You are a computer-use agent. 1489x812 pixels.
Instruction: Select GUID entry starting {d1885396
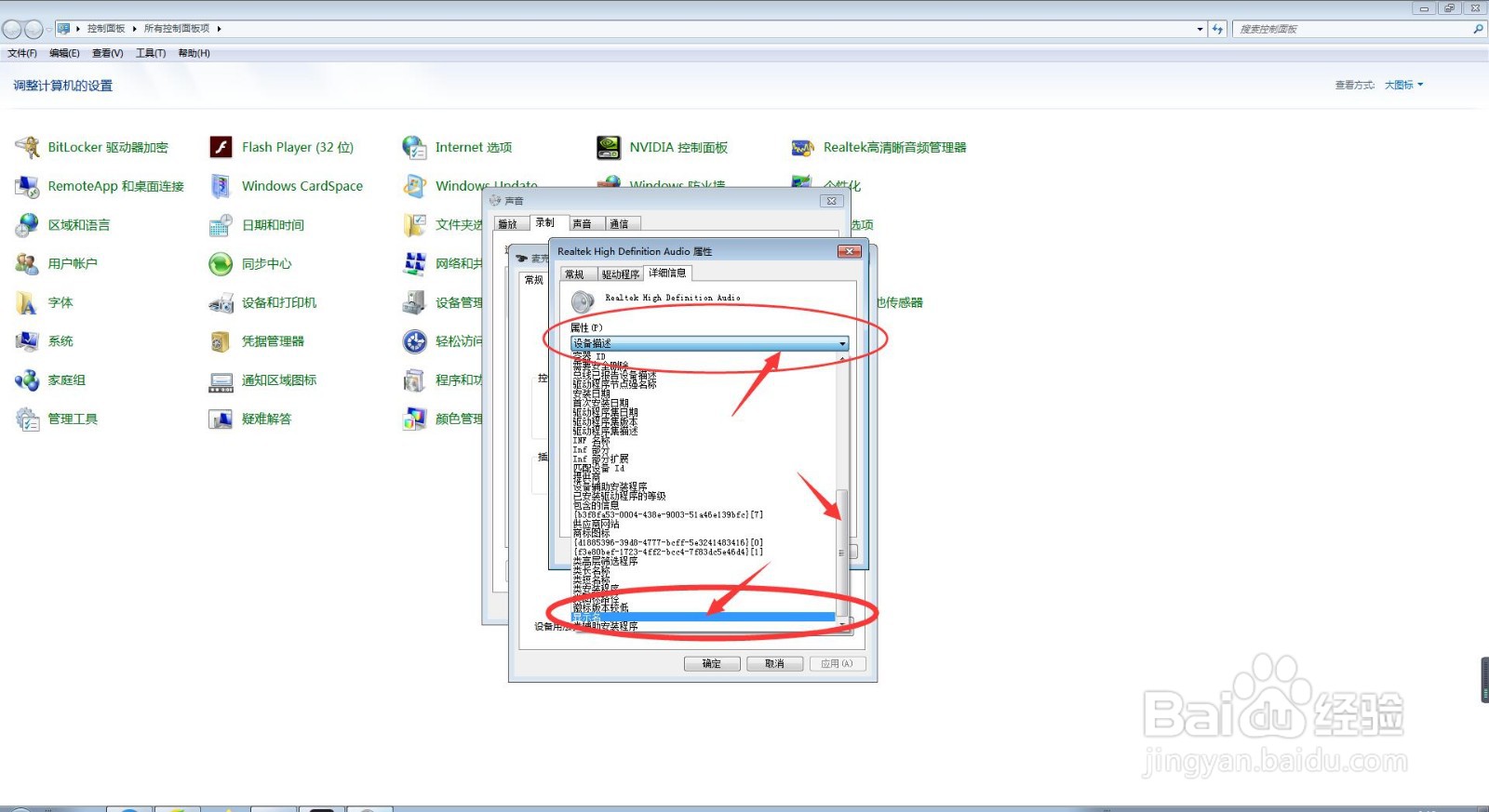[x=668, y=542]
